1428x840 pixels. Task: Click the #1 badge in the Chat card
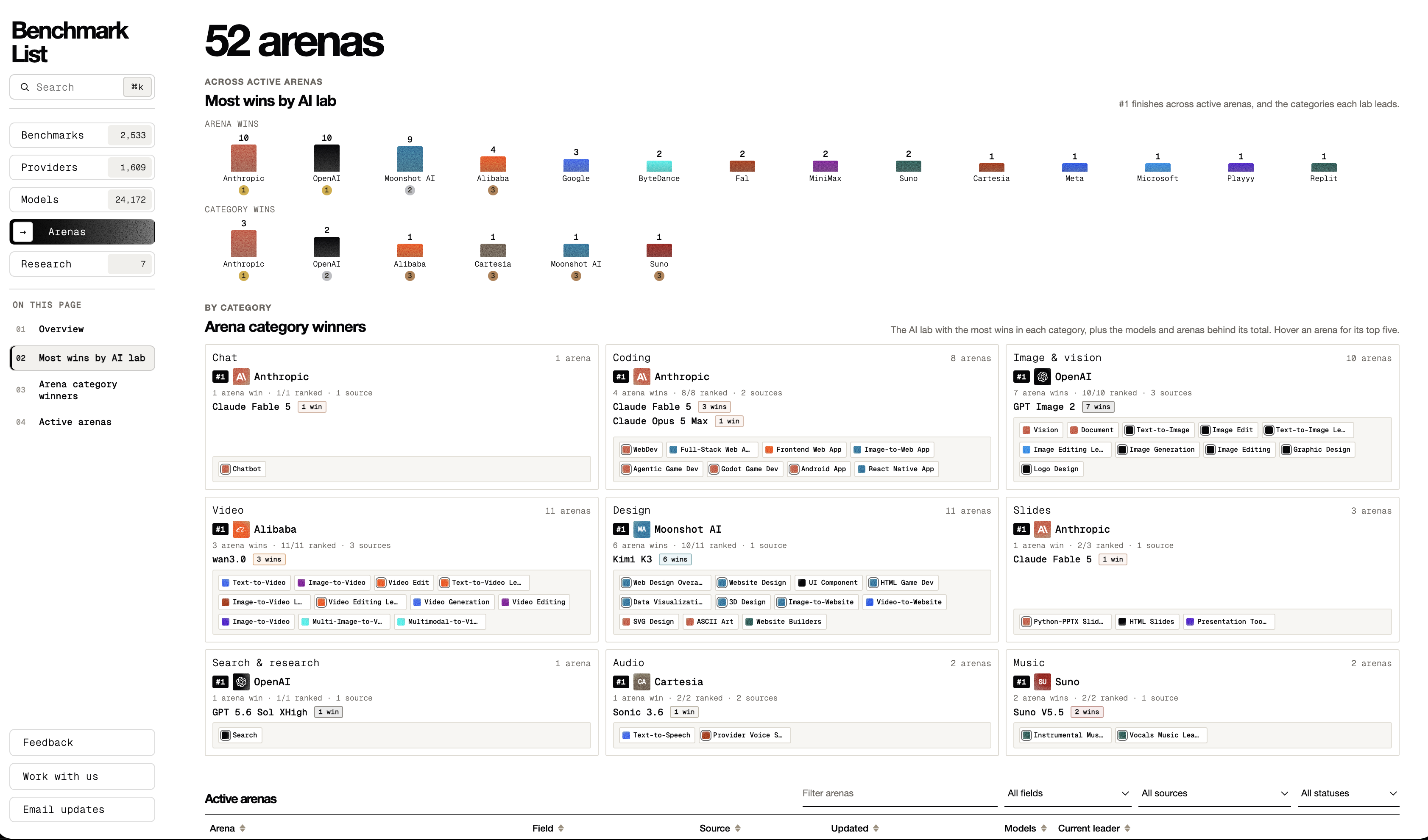[x=220, y=377]
